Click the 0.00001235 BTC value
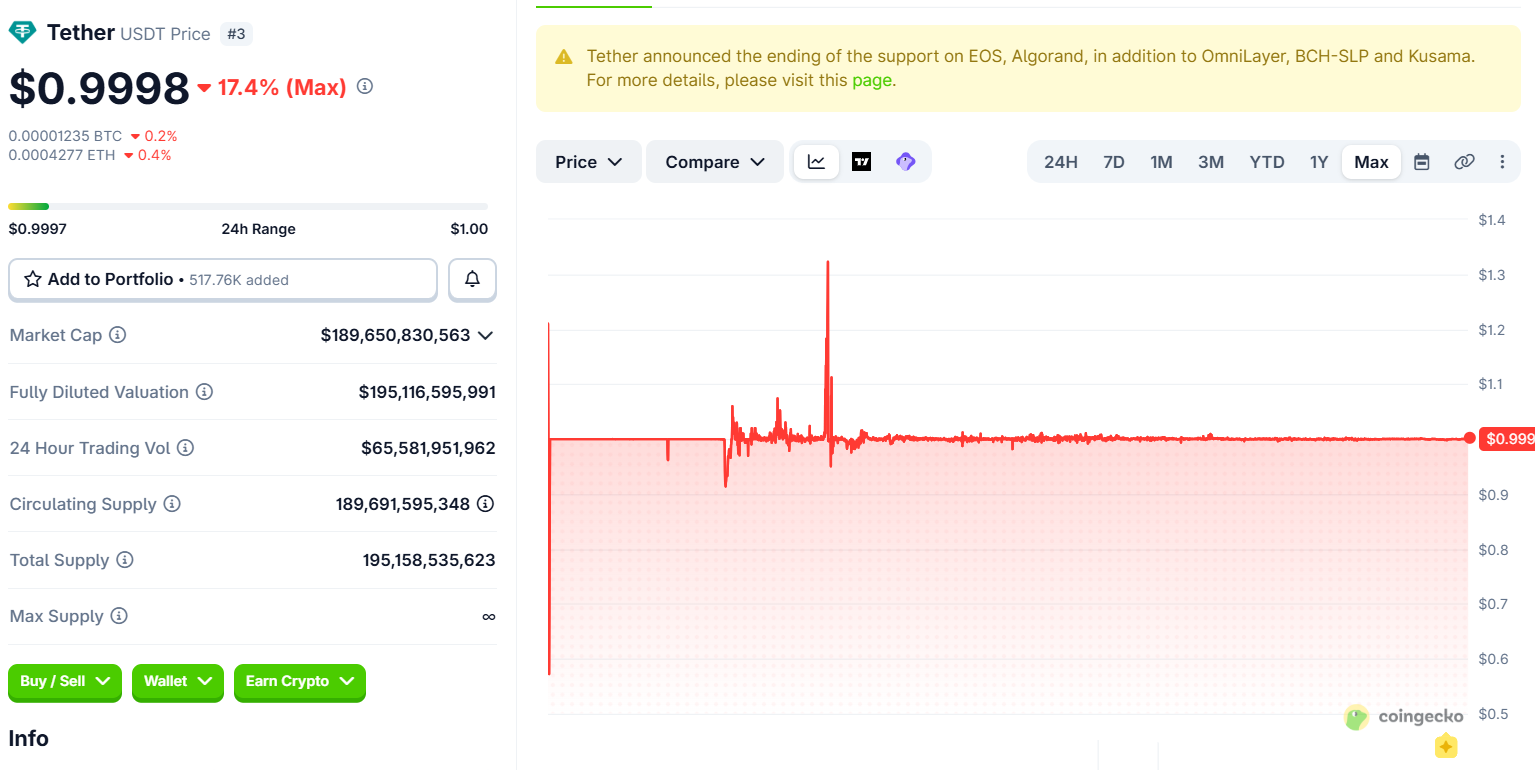Viewport: 1535px width, 770px height. tap(65, 136)
